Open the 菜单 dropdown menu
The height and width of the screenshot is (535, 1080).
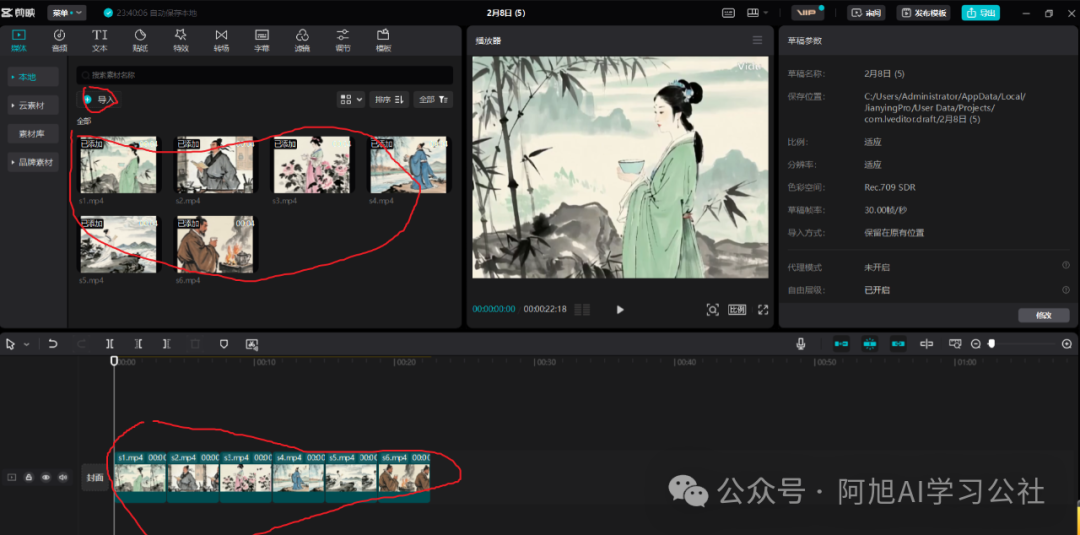point(67,12)
